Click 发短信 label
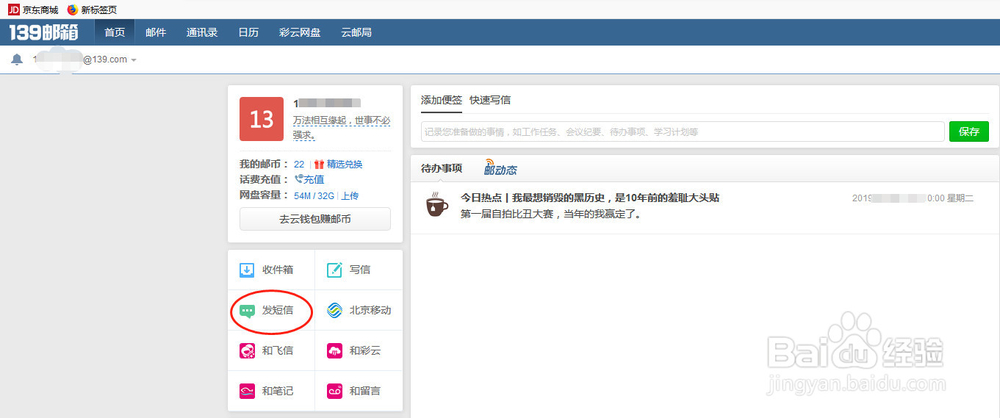The height and width of the screenshot is (418, 1000). tap(277, 311)
